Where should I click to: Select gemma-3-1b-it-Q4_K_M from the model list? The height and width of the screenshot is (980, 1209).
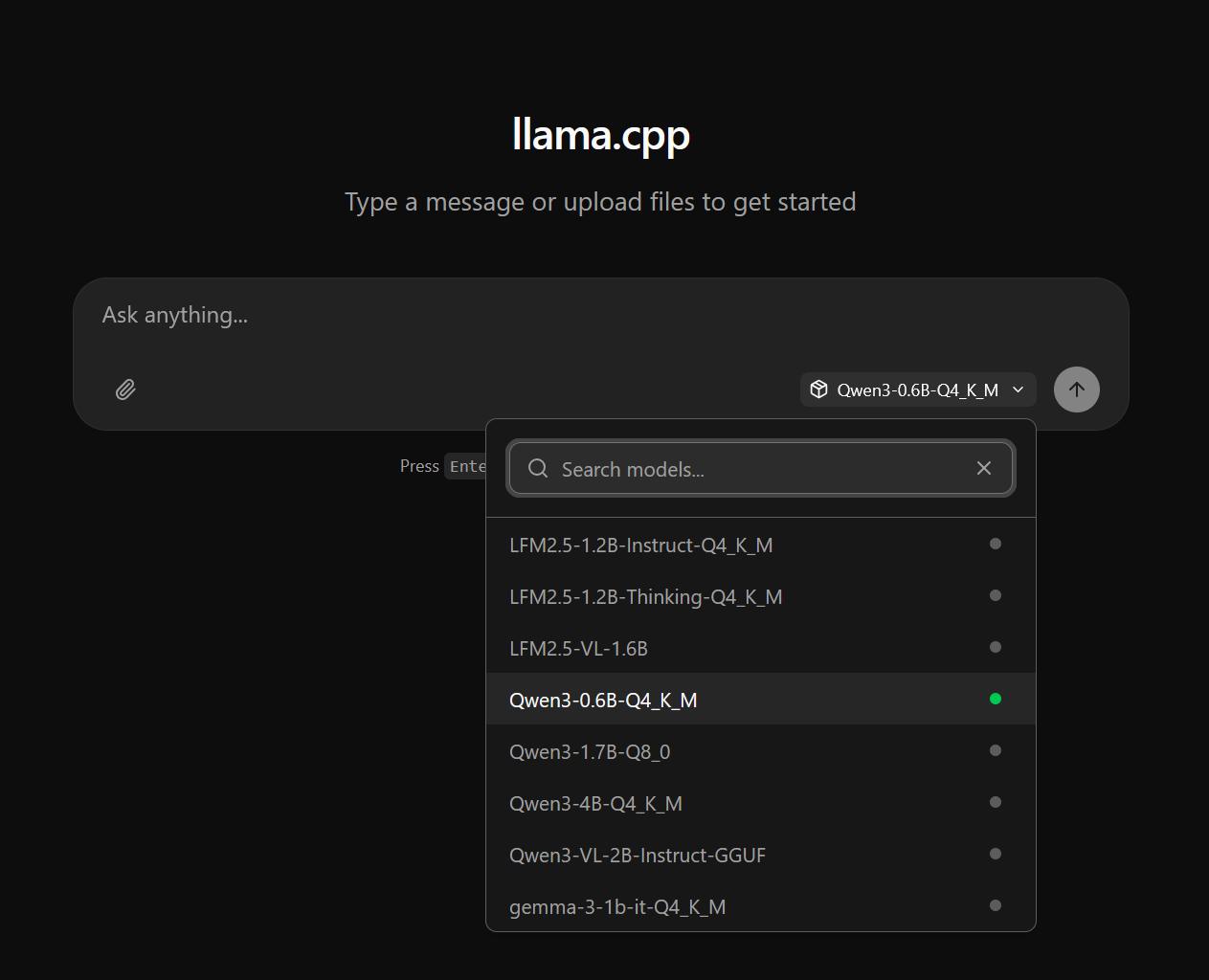tap(617, 906)
